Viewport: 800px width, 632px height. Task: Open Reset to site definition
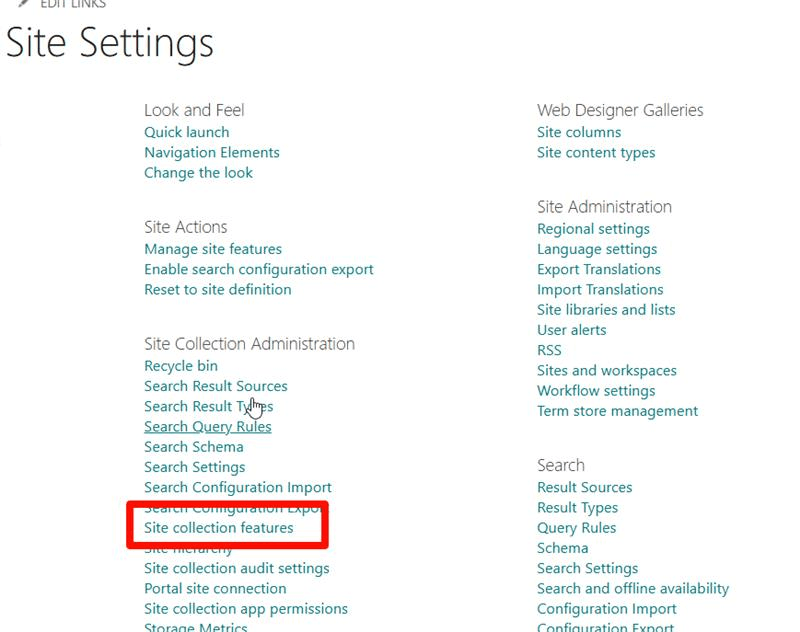(219, 289)
